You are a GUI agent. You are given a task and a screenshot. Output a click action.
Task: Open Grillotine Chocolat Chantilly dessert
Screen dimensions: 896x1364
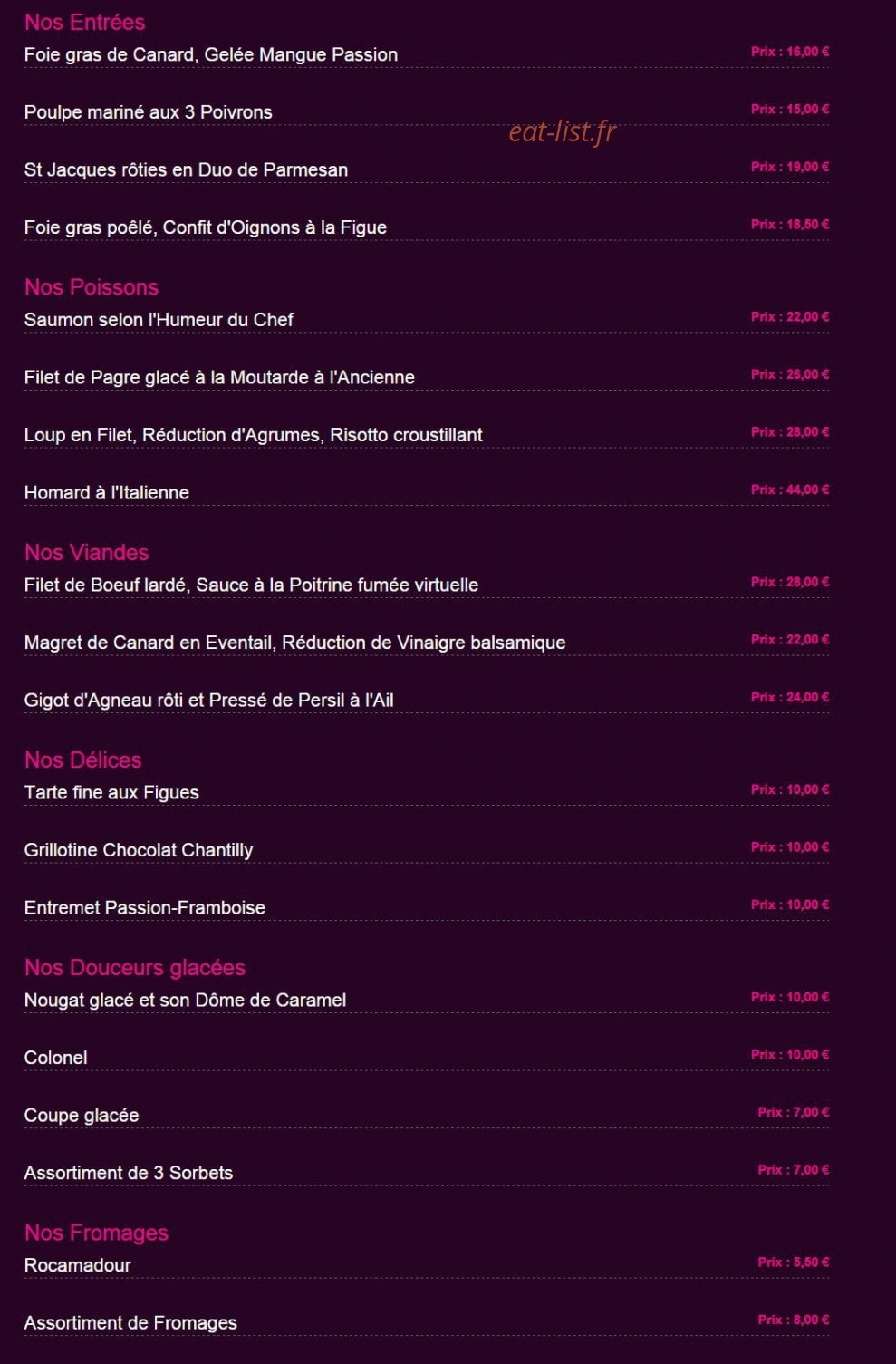(x=139, y=850)
